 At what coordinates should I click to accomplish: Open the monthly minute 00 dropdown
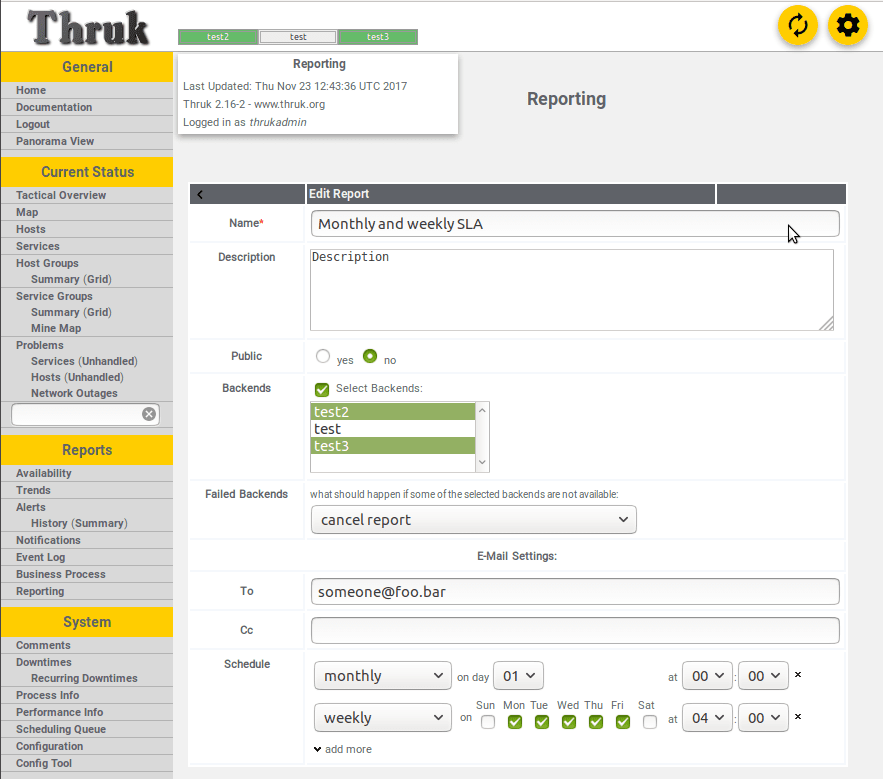(x=763, y=675)
